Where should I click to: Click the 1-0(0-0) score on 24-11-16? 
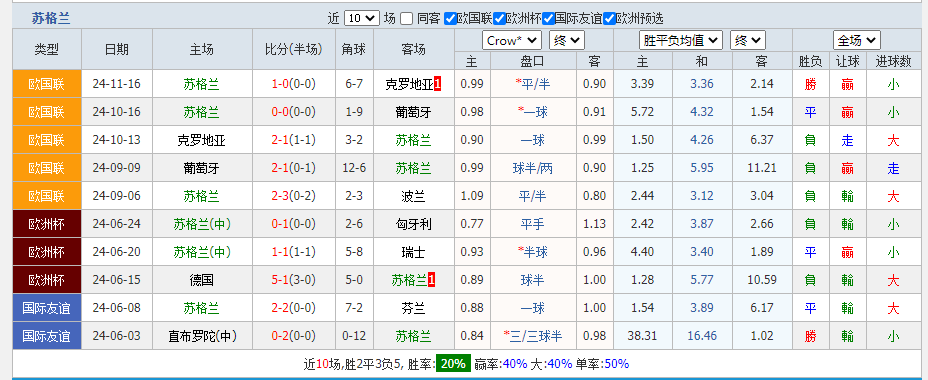tap(294, 84)
